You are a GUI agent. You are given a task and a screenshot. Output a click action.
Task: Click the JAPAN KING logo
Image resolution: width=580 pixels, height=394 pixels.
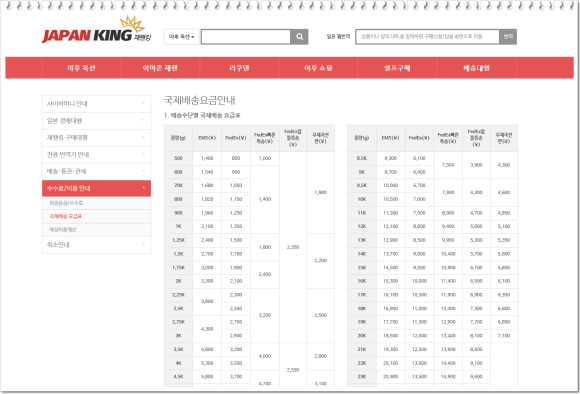pos(97,30)
